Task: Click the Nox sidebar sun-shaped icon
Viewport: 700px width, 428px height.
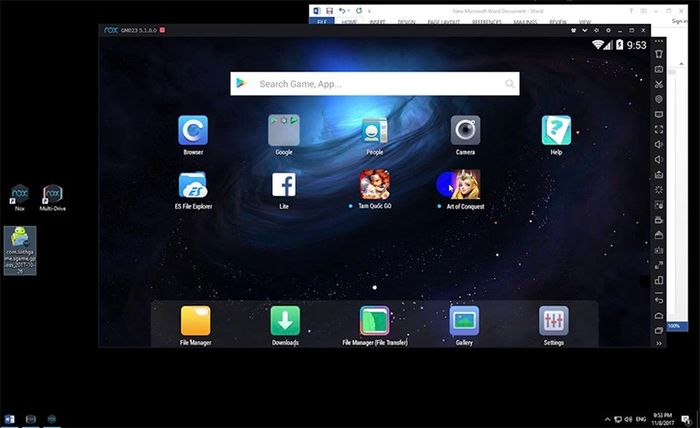Action: pyautogui.click(x=658, y=190)
